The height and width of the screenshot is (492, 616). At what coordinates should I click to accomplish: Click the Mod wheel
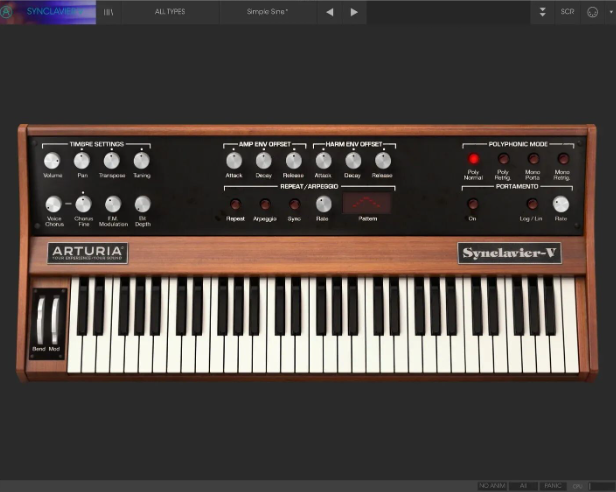point(55,320)
